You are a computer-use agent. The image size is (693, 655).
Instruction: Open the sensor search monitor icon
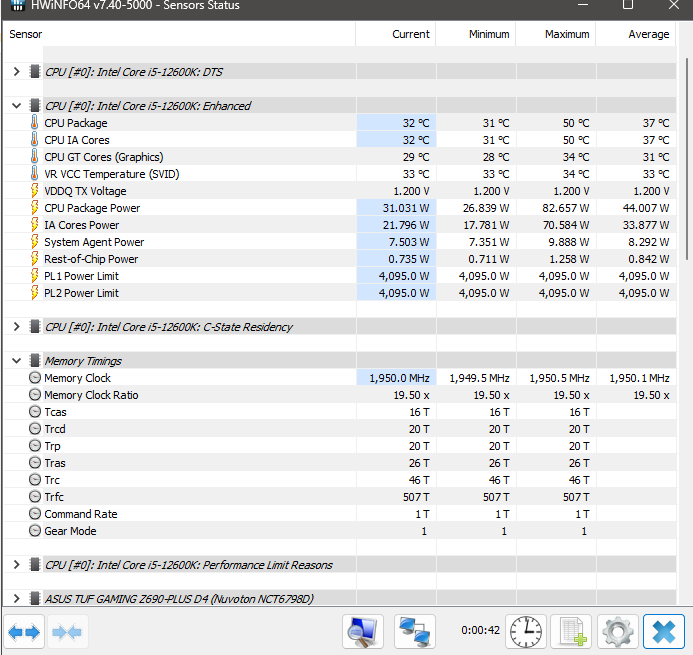pyautogui.click(x=362, y=632)
